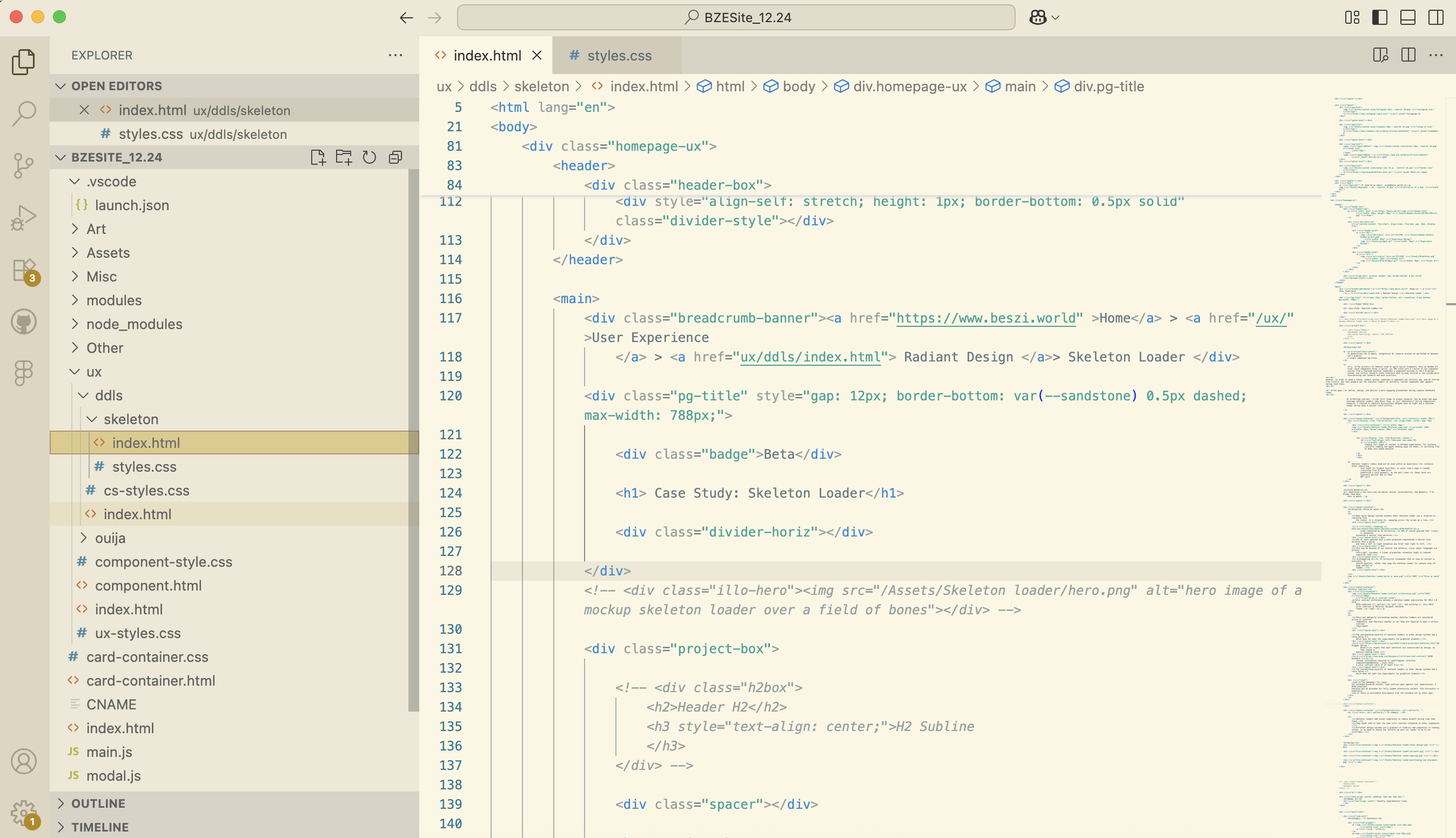This screenshot has width=1456, height=838.
Task: Collapse all folders in the Explorer
Action: [x=395, y=157]
